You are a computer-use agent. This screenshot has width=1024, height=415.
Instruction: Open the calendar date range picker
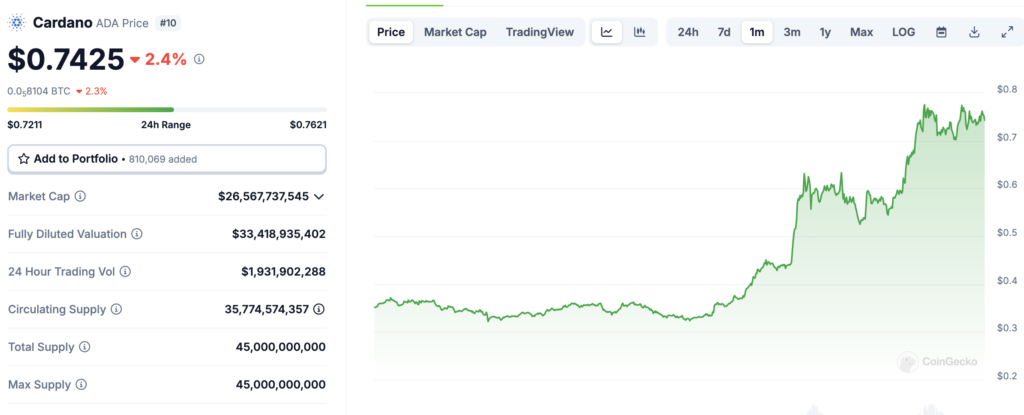[x=941, y=32]
